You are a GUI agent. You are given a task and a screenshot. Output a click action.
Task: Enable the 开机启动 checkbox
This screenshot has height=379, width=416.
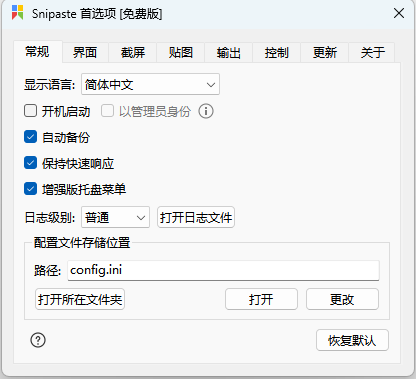point(30,111)
